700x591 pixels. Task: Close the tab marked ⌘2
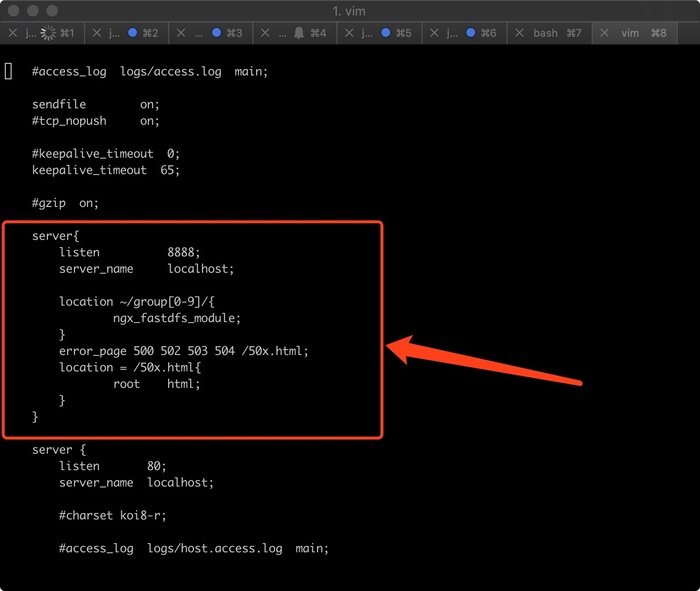click(97, 33)
